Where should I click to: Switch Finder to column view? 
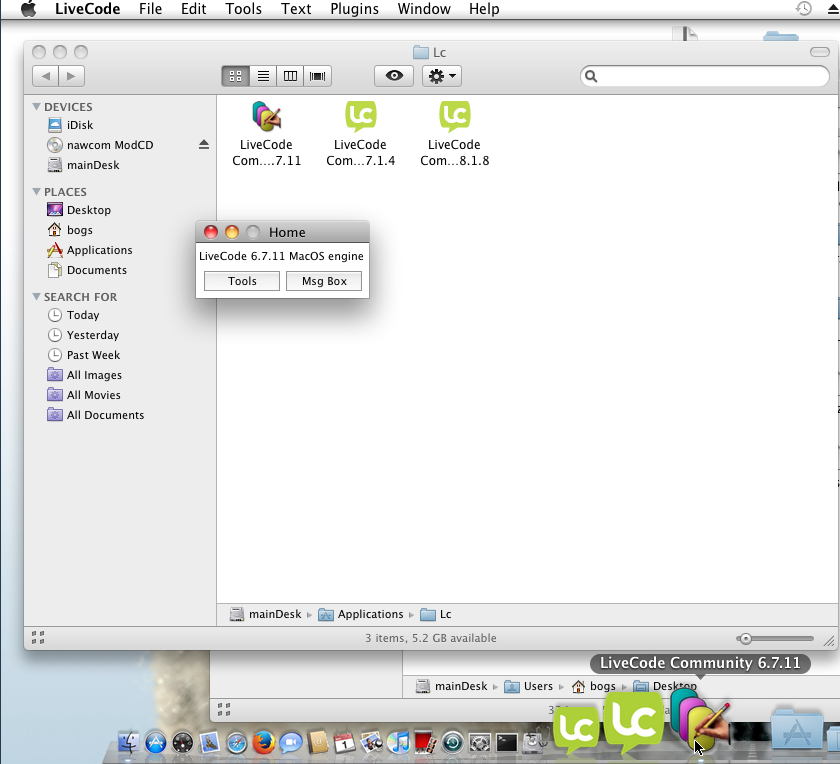tap(291, 76)
